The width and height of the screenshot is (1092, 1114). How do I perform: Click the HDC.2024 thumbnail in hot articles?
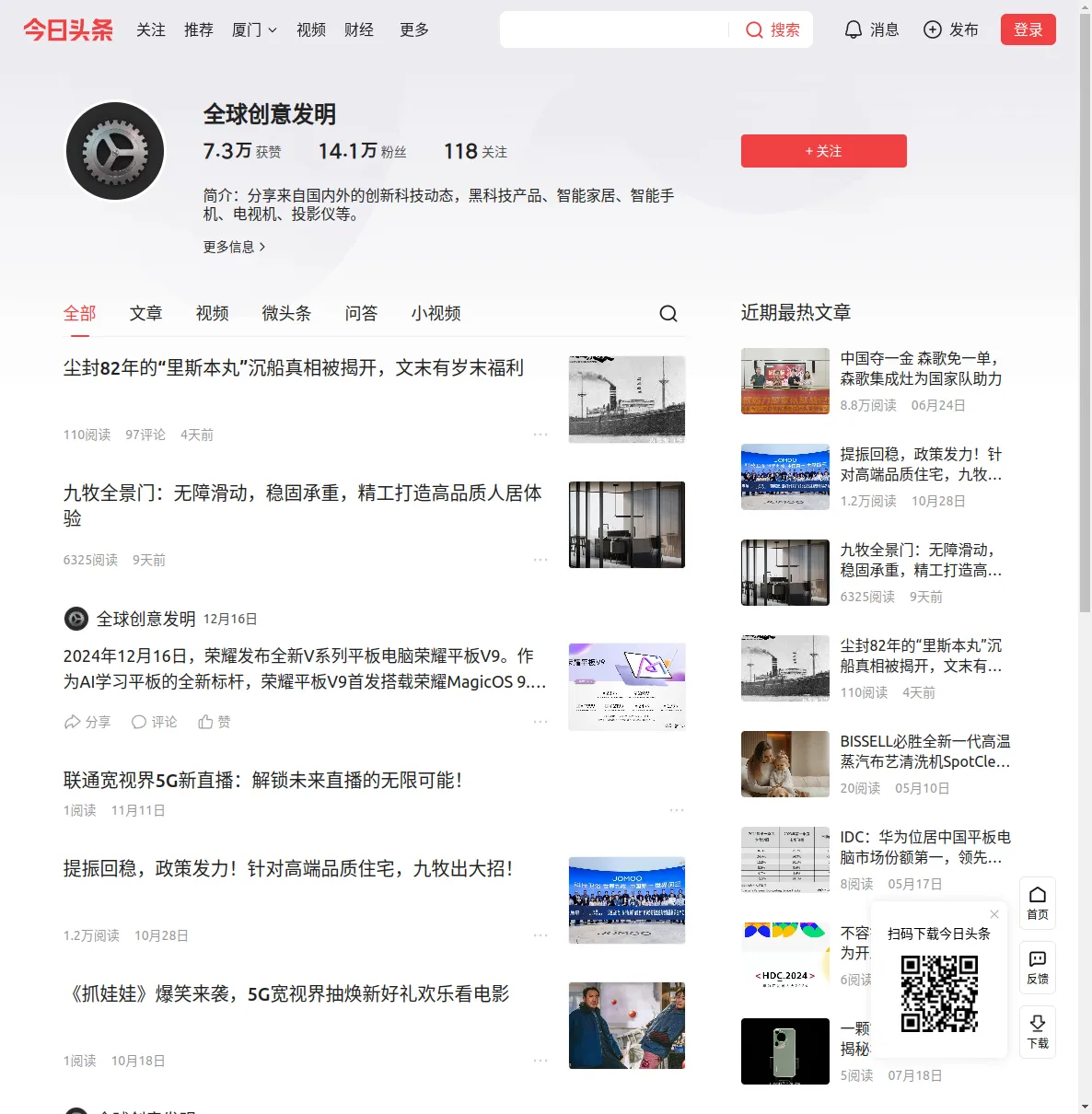tap(785, 956)
